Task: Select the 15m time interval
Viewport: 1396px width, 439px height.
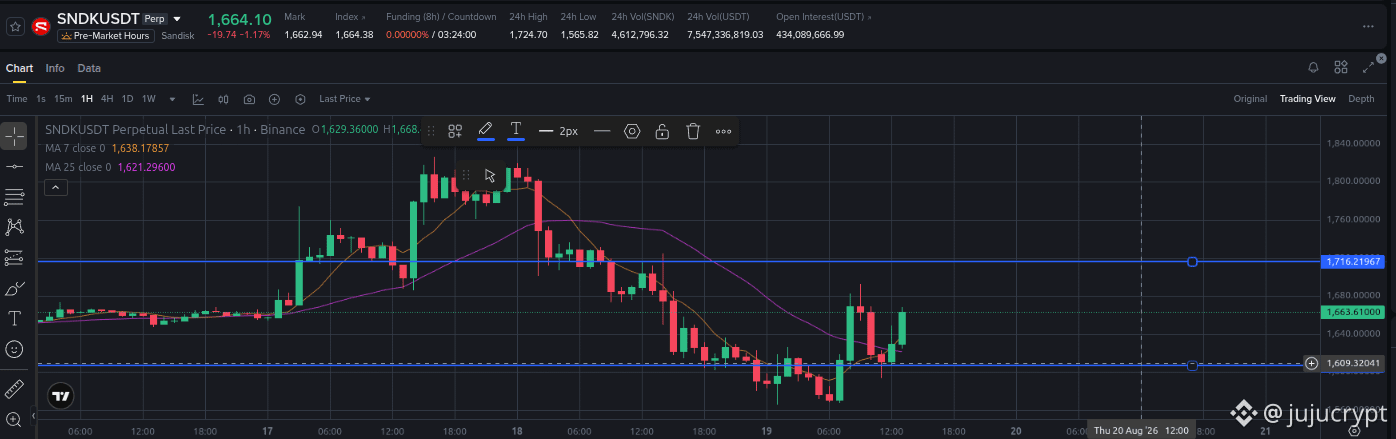Action: click(63, 99)
